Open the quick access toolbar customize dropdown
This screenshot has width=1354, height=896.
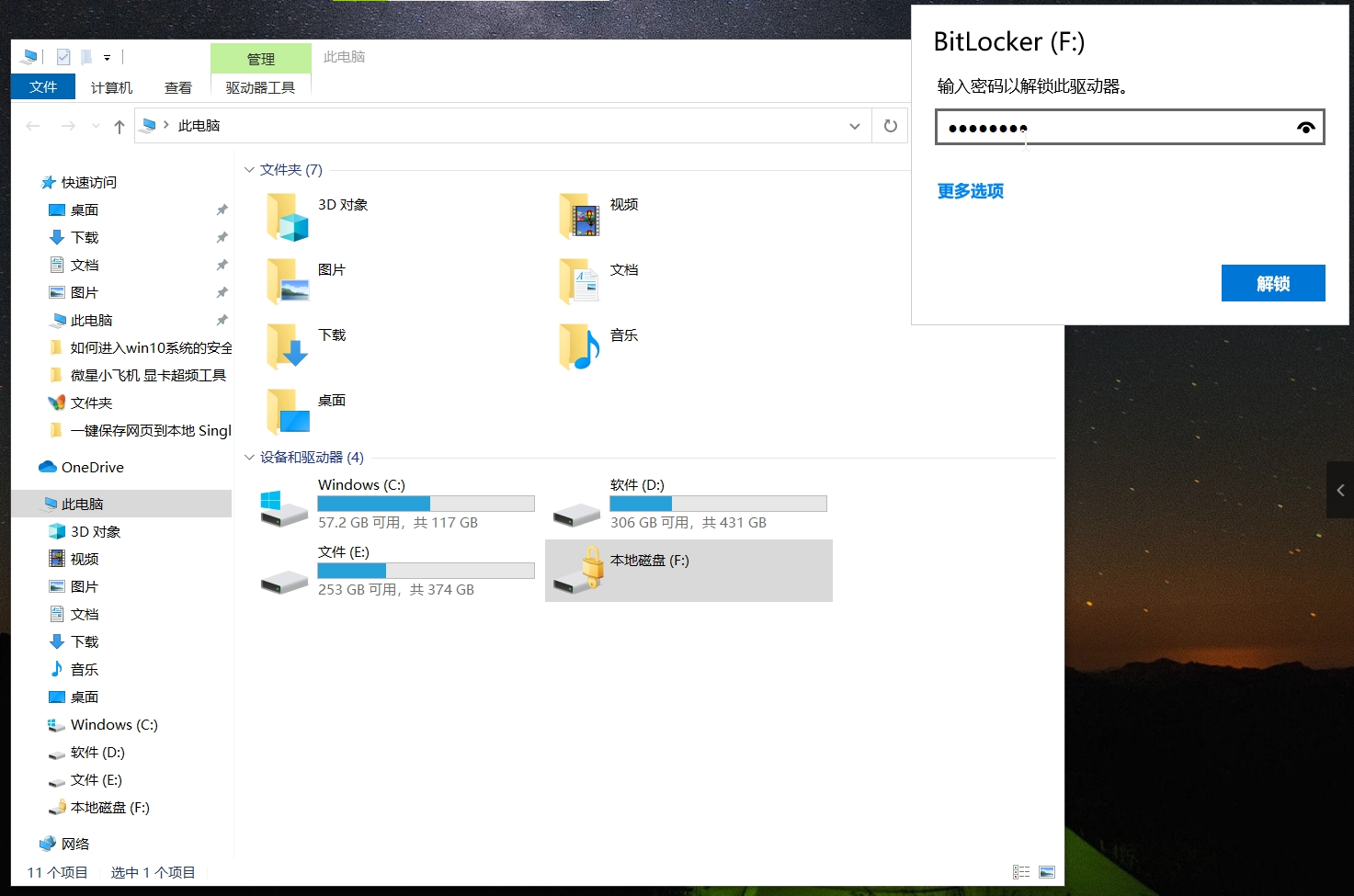[x=107, y=57]
